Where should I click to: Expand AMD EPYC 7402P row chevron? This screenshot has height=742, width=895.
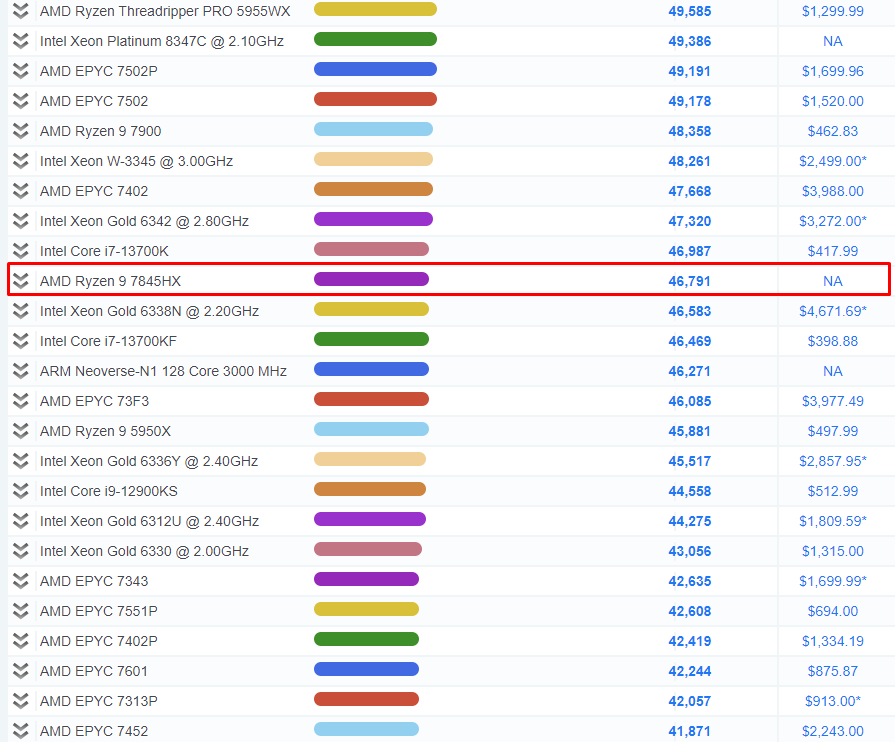(x=21, y=641)
